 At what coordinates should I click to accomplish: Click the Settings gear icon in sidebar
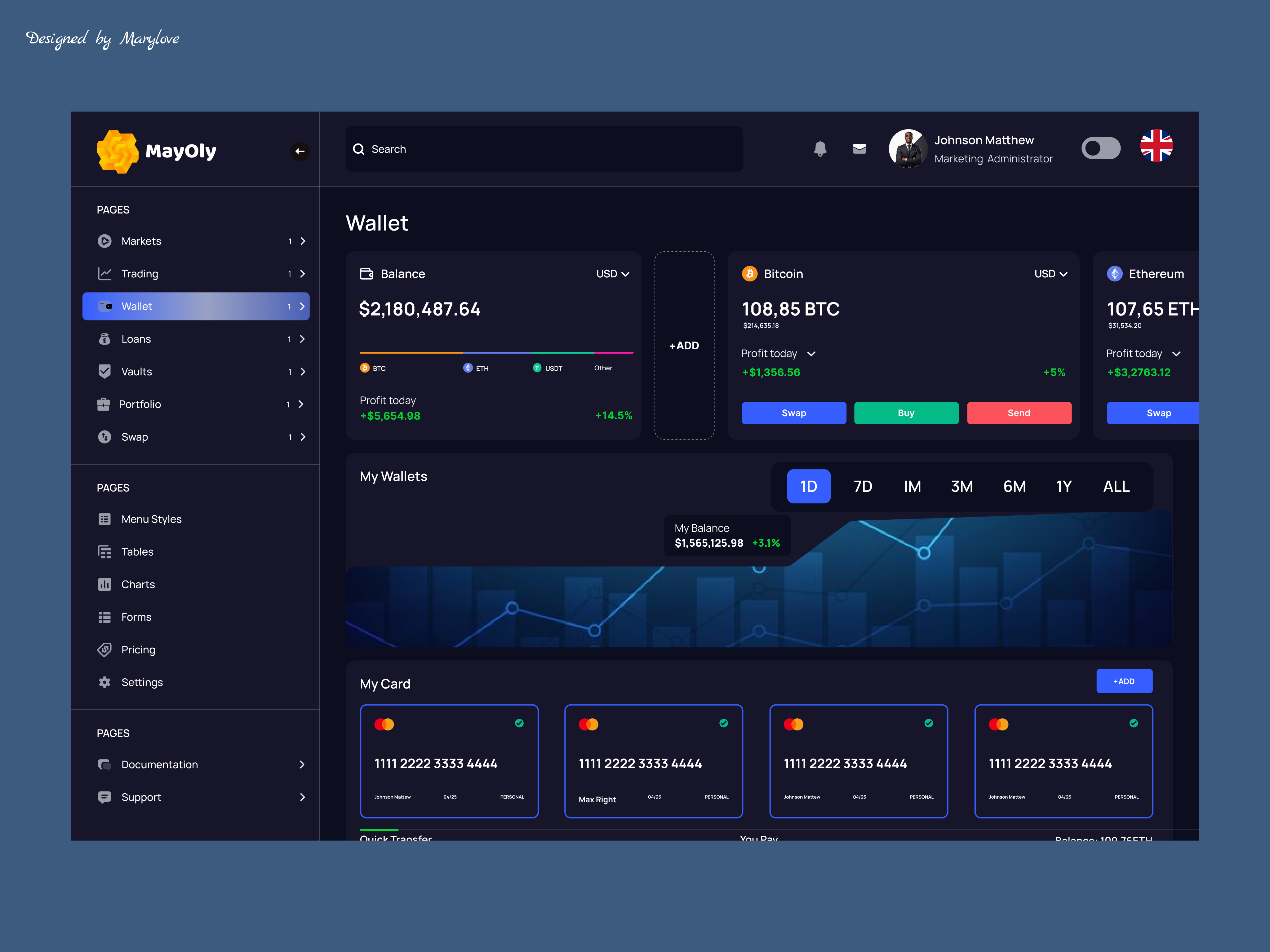click(104, 682)
